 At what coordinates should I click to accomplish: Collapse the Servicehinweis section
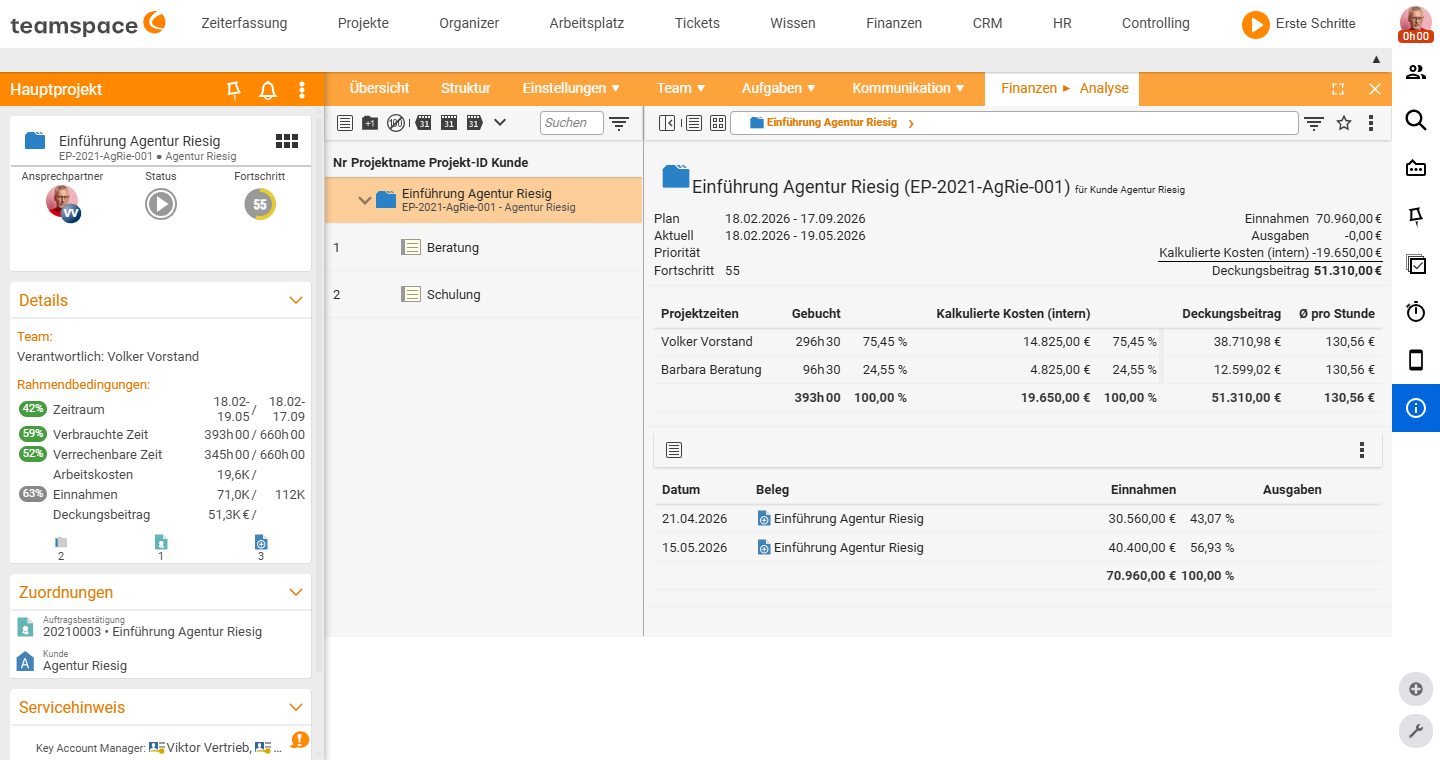[x=296, y=707]
